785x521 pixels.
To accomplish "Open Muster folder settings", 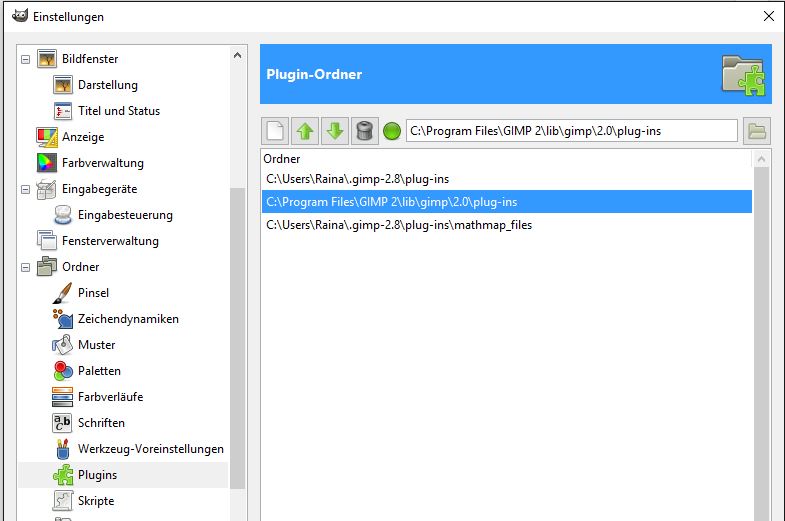I will [x=97, y=345].
